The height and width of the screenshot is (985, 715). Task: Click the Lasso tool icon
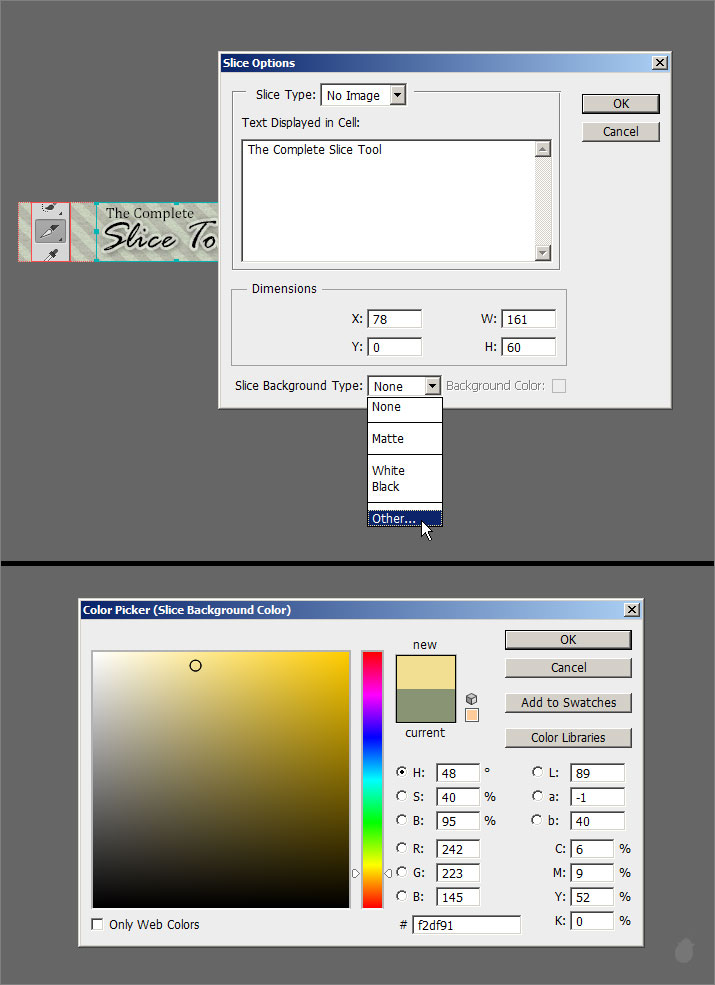pyautogui.click(x=50, y=209)
